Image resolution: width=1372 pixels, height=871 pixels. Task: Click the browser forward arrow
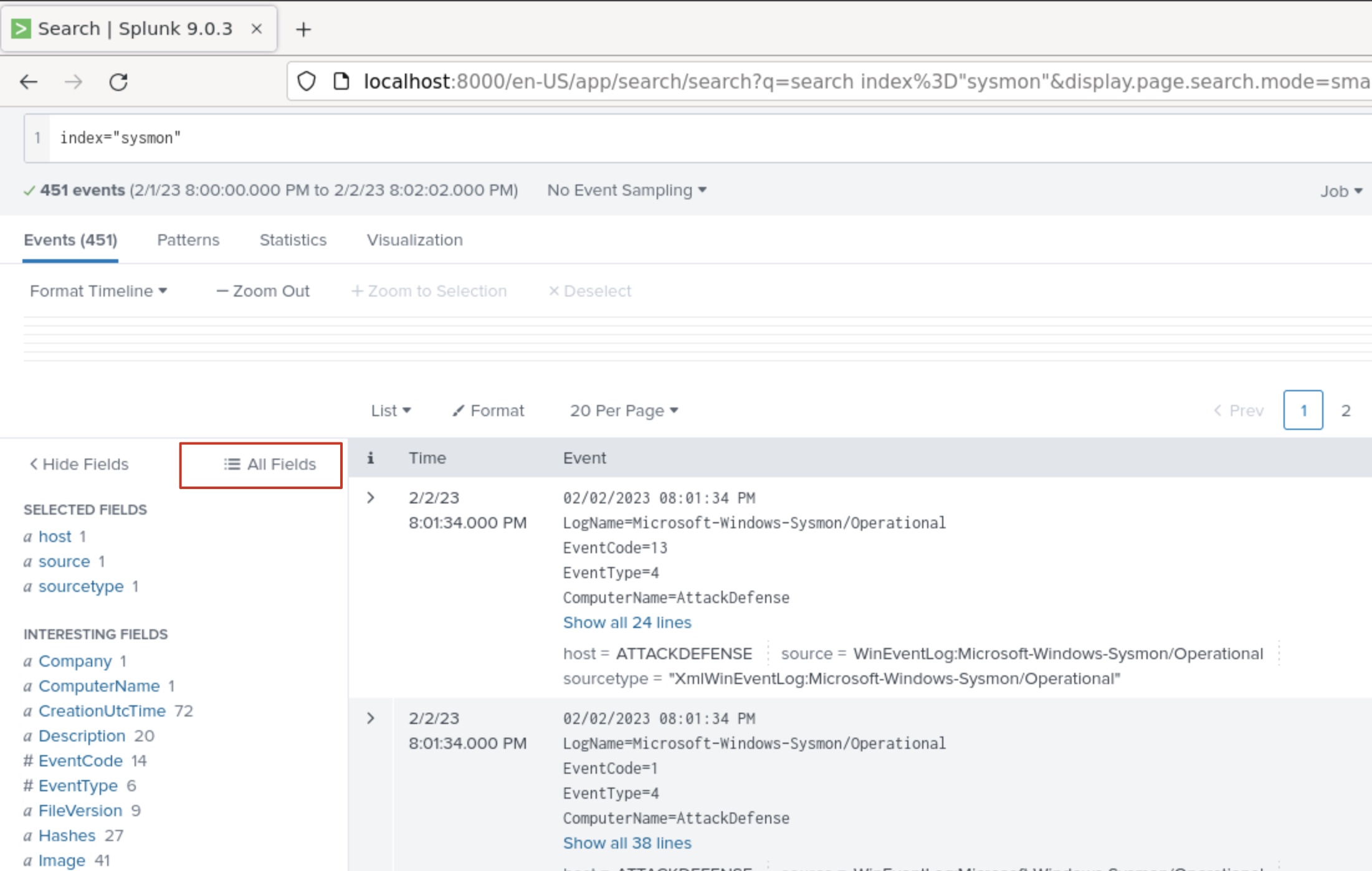coord(74,82)
